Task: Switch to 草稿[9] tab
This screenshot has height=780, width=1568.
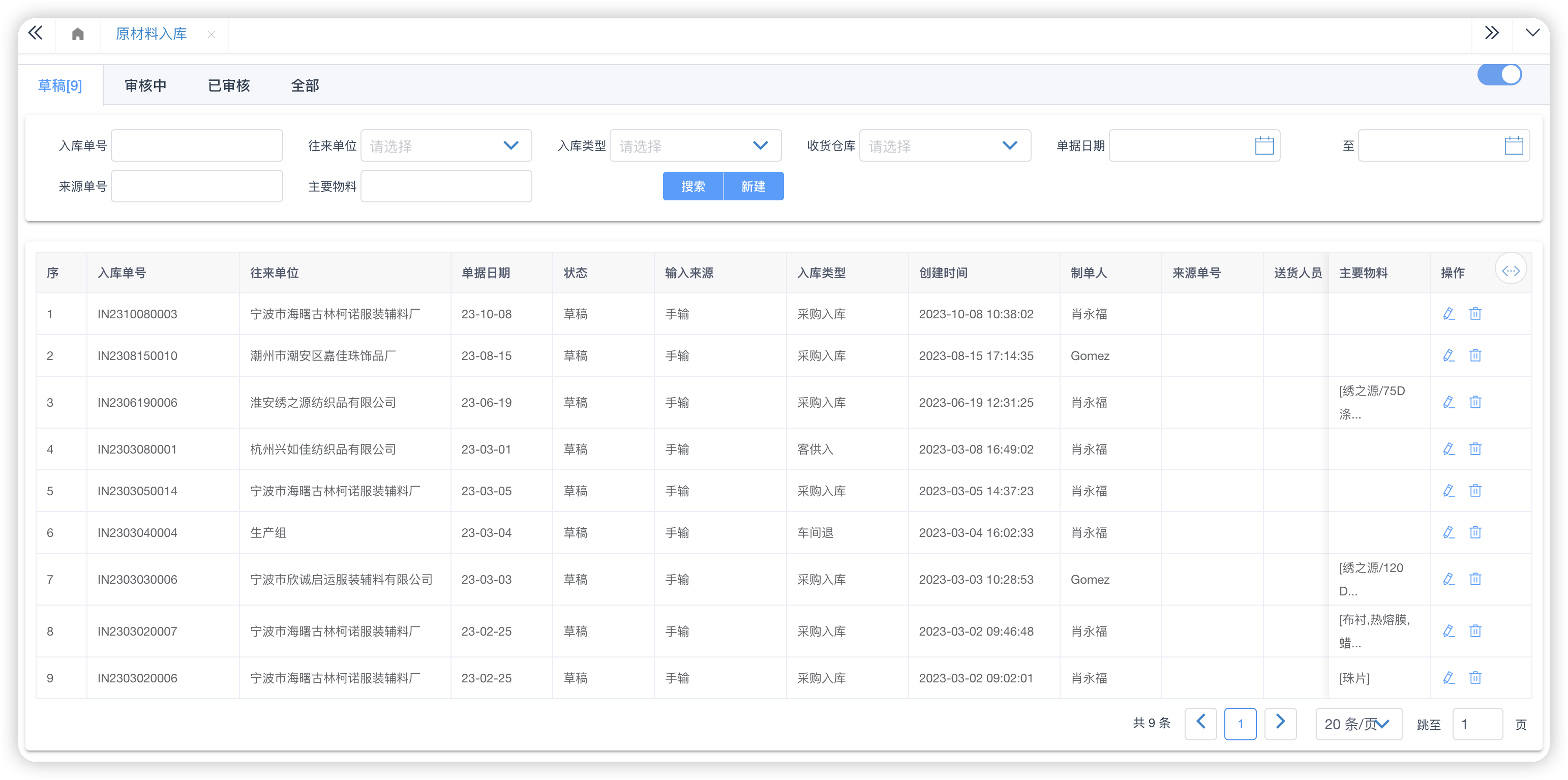Action: 59,85
